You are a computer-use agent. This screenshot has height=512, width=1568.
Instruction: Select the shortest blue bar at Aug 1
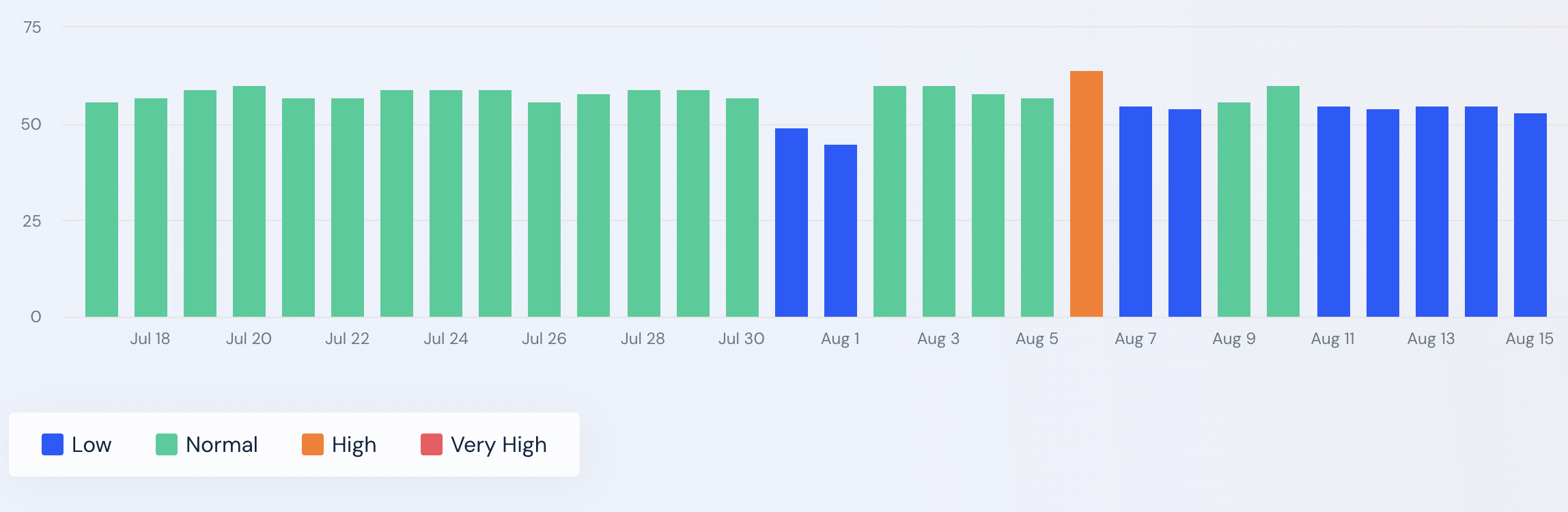tap(841, 231)
